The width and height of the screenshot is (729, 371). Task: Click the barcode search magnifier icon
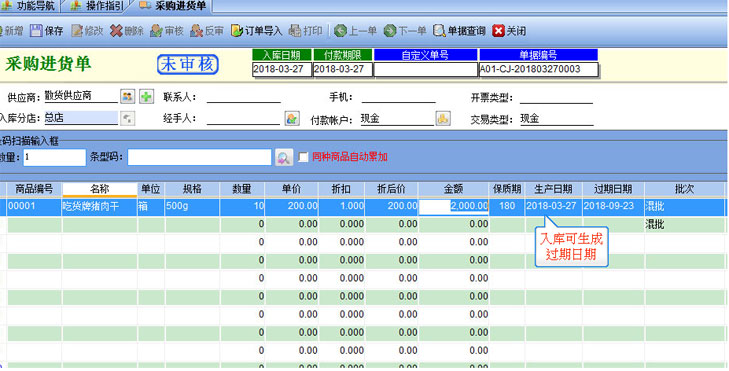pos(284,157)
